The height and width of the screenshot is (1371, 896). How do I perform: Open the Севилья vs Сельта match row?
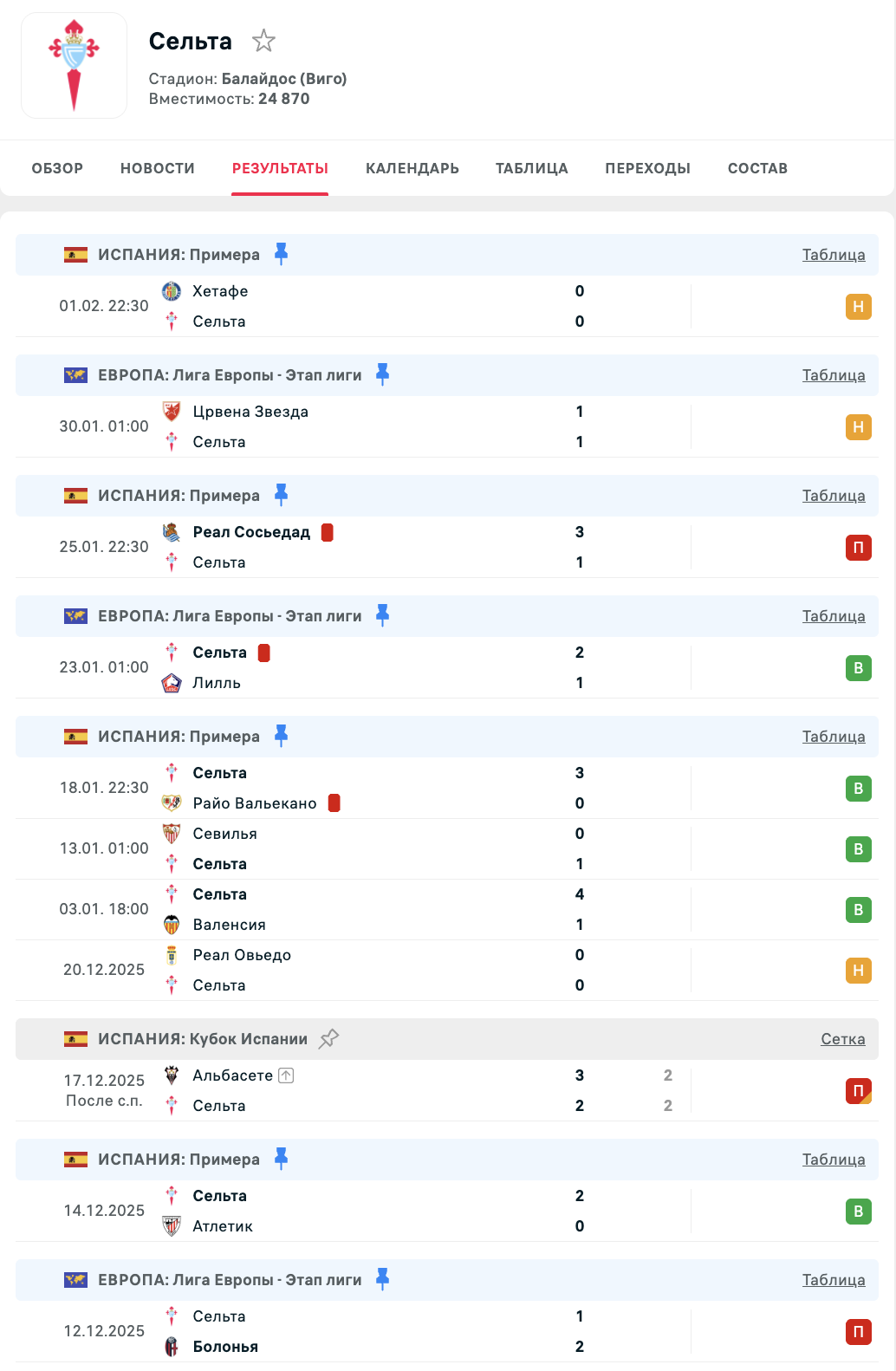click(x=433, y=849)
